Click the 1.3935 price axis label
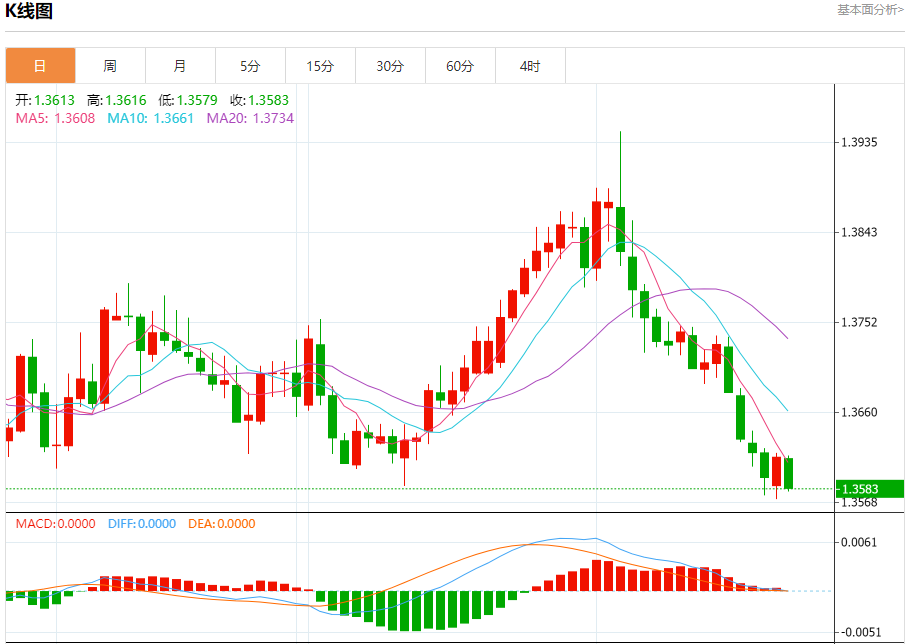The width and height of the screenshot is (914, 644). (859, 142)
